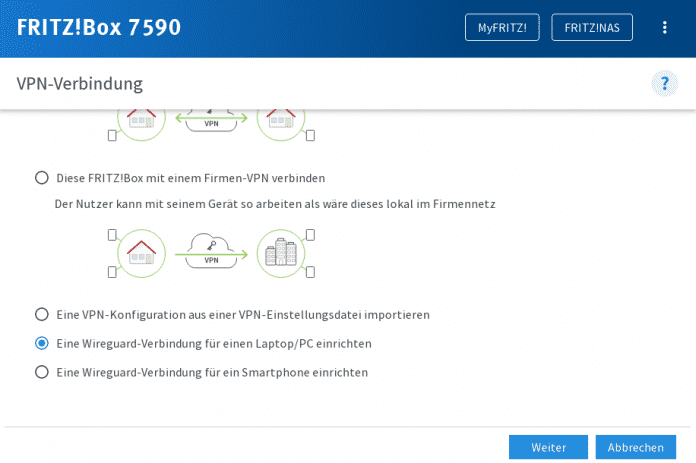
Task: Select 'Diese FRITZ!Box mit einem Firmen-VPN verbinden'
Action: 42,178
